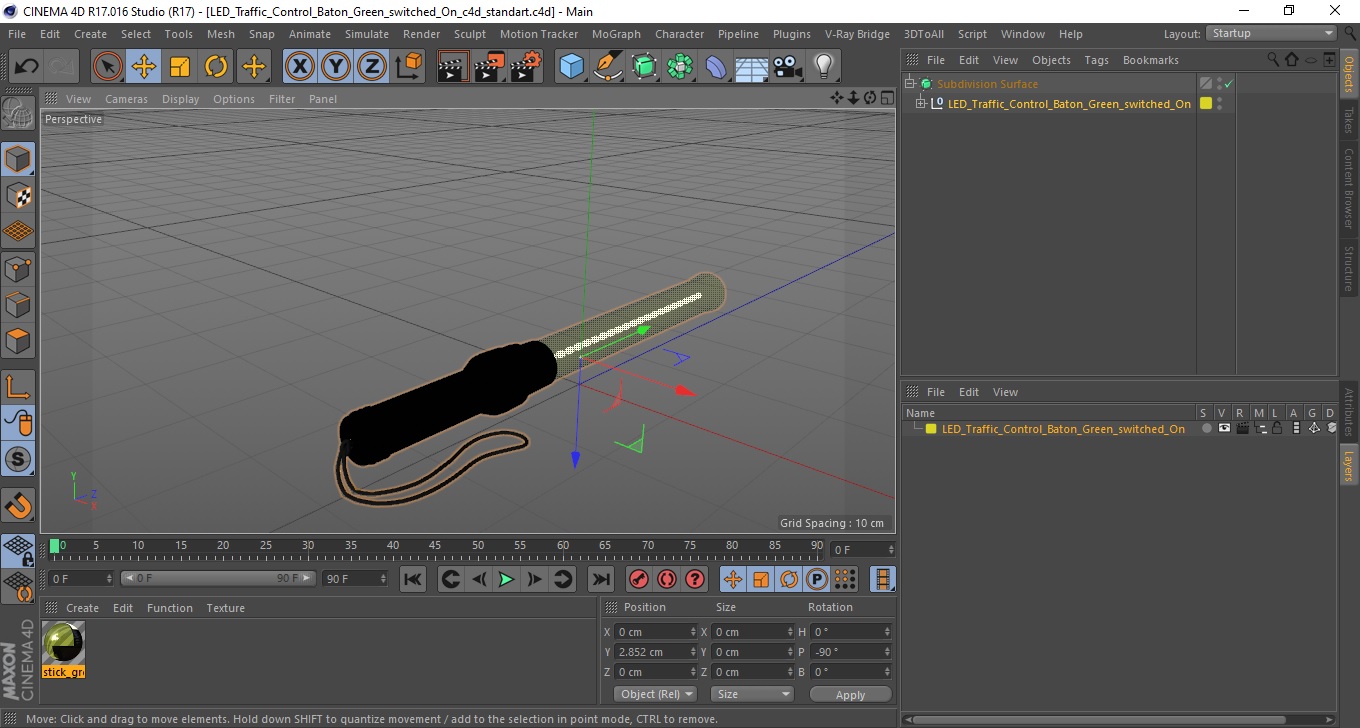The height and width of the screenshot is (728, 1360).
Task: Enable Texture mode in left sidebar
Action: pos(18,195)
